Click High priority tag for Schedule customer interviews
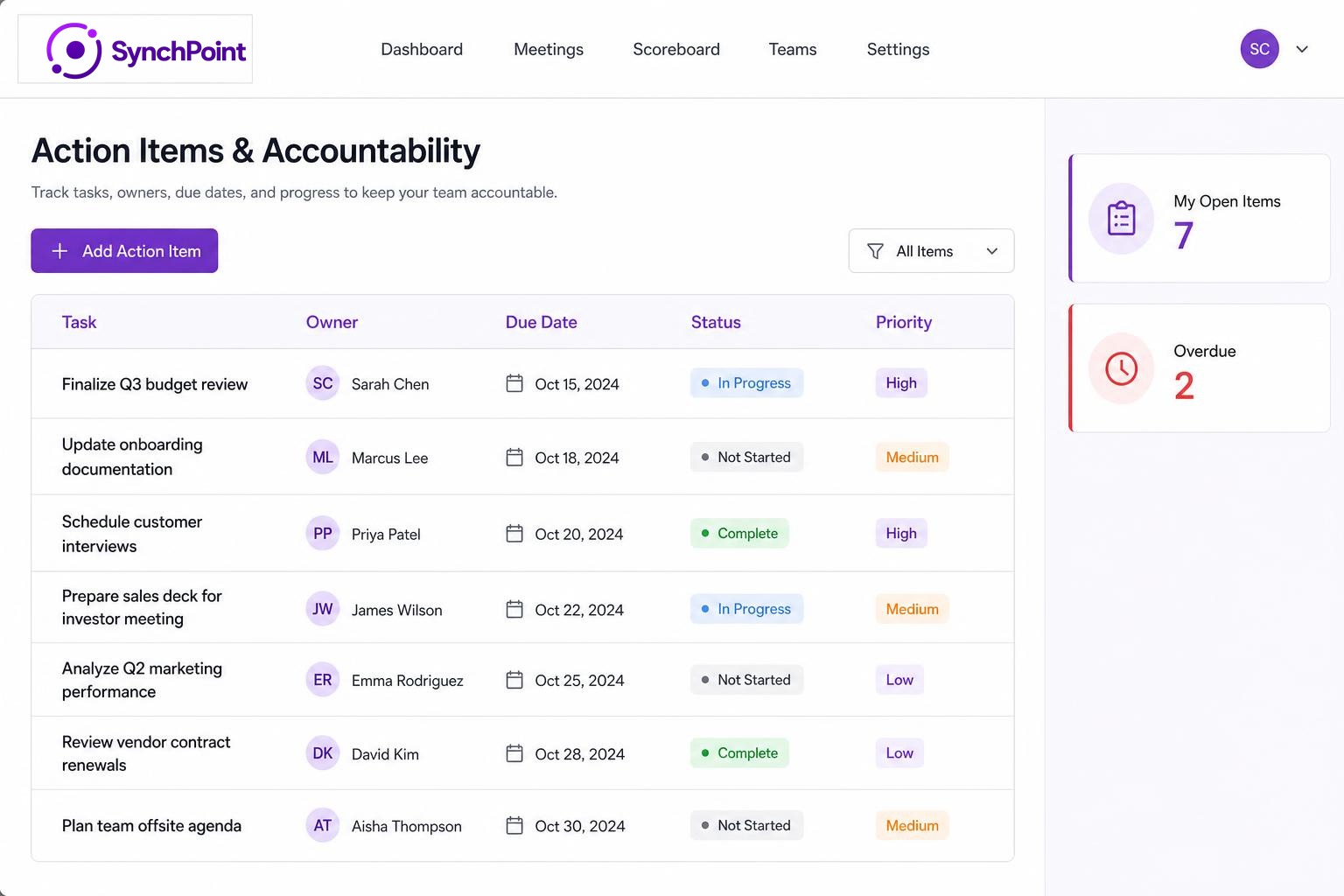 point(901,533)
